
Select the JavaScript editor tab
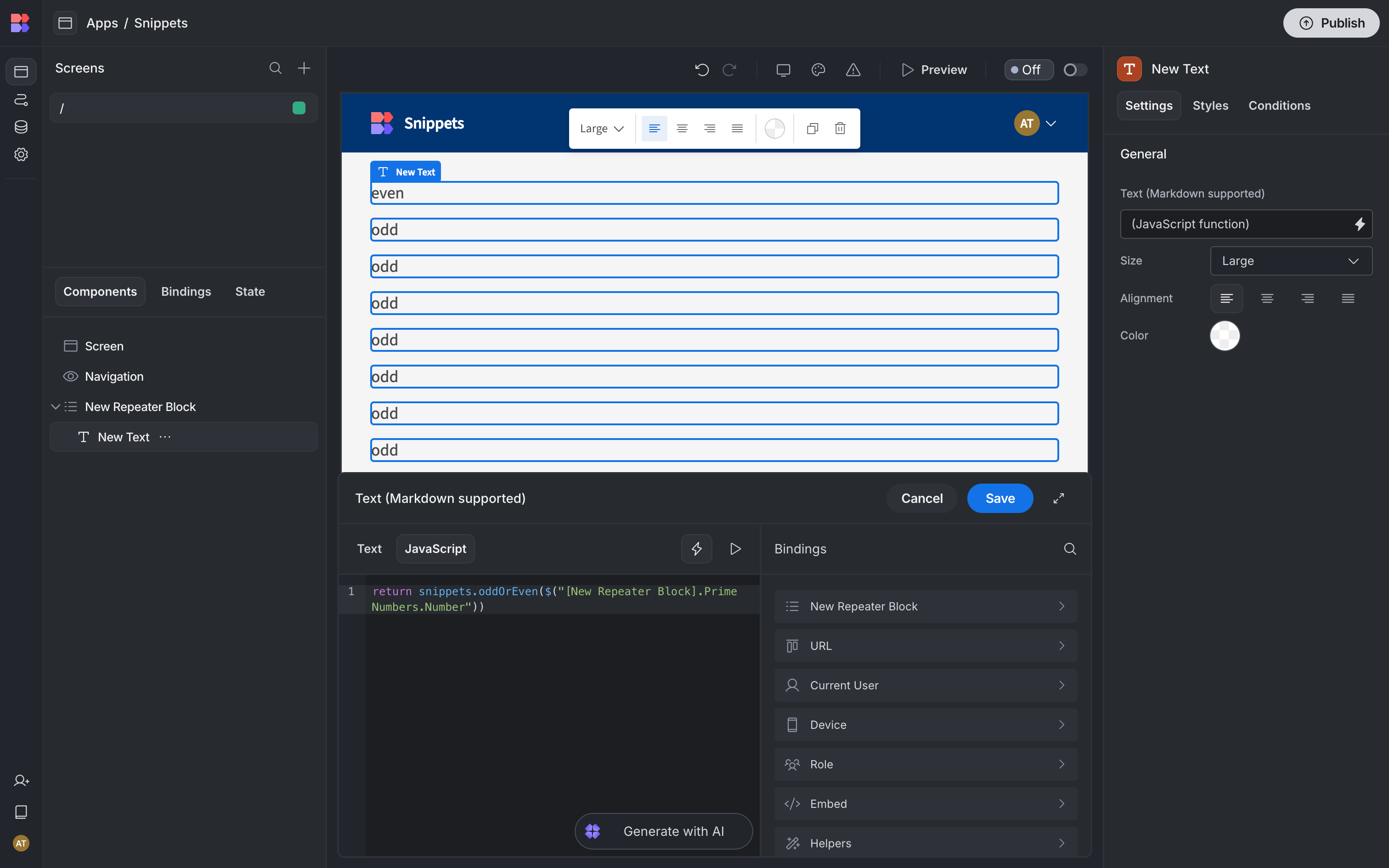tap(435, 549)
